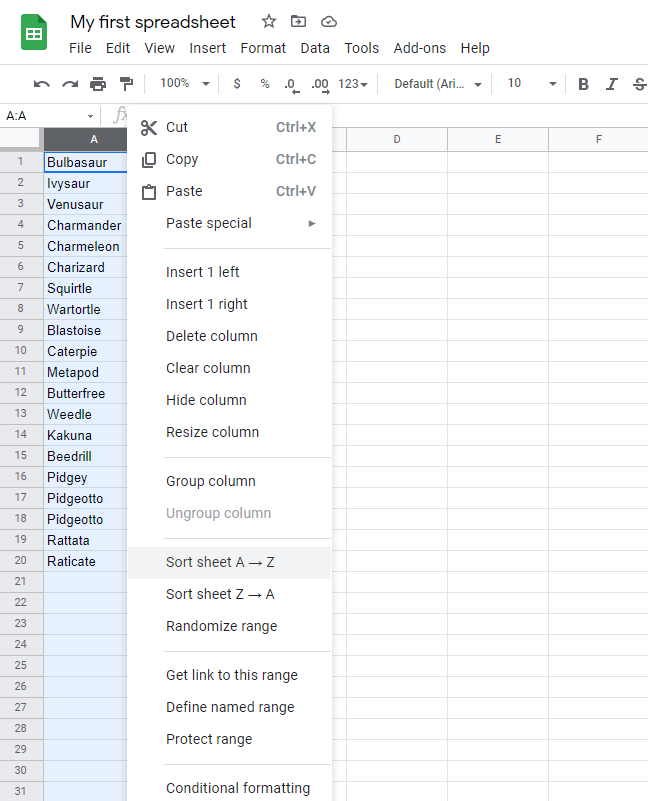The image size is (648, 801).
Task: Click the redo arrow icon
Action: 70,84
